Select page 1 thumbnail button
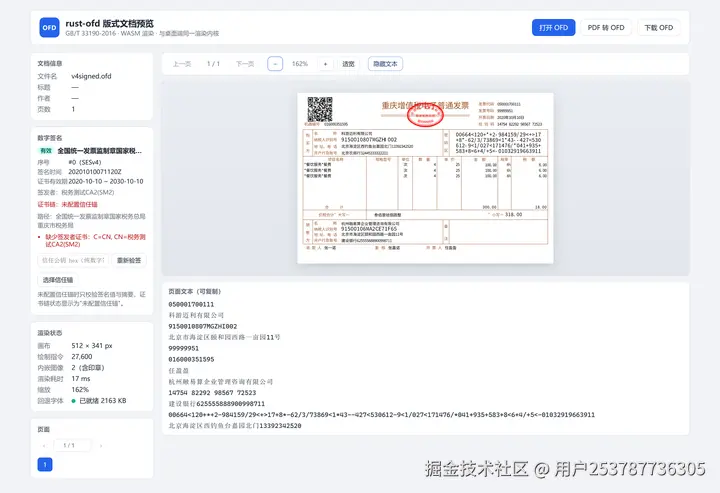Image resolution: width=720 pixels, height=493 pixels. 45,465
